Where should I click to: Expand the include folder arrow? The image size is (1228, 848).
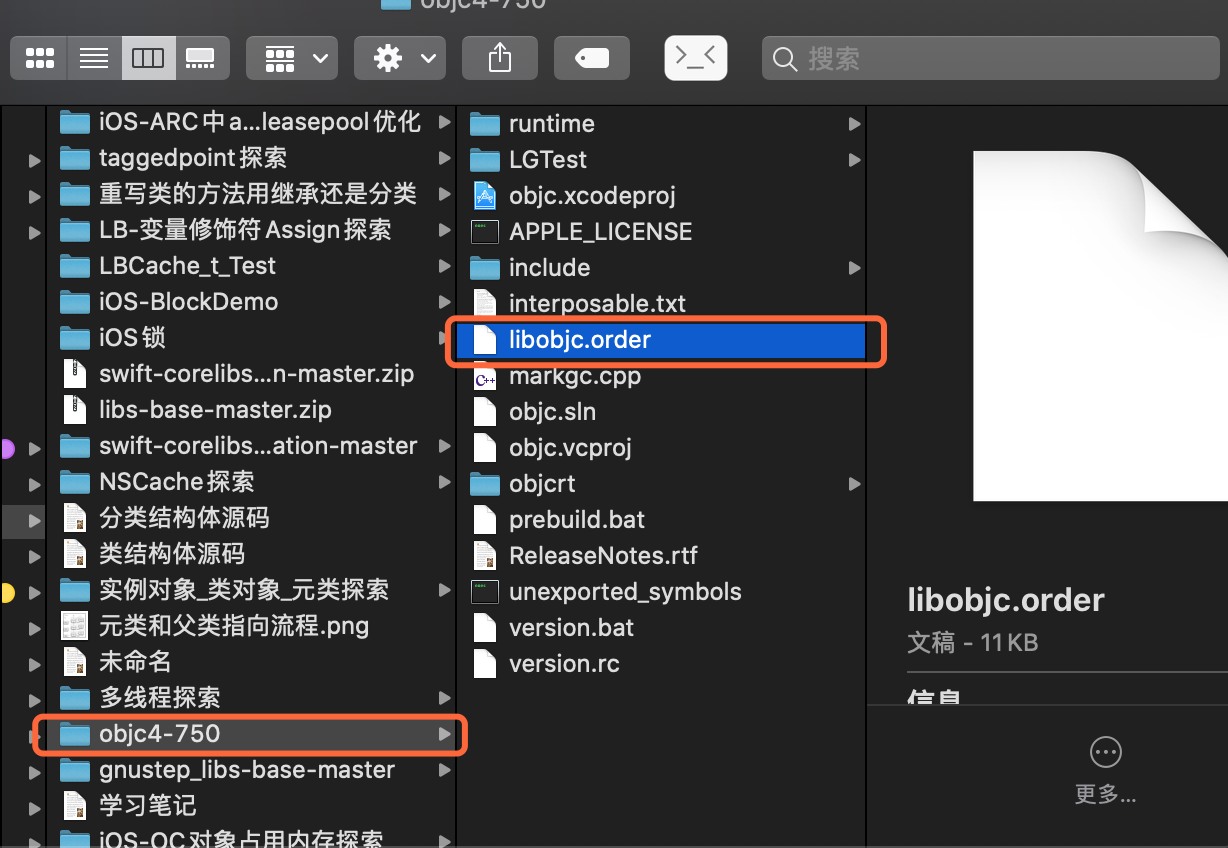854,268
